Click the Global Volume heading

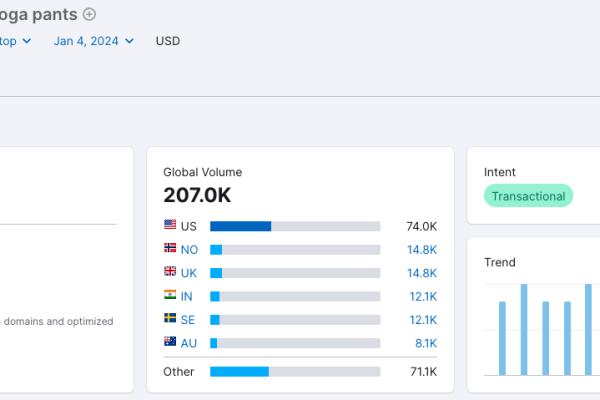click(x=202, y=172)
